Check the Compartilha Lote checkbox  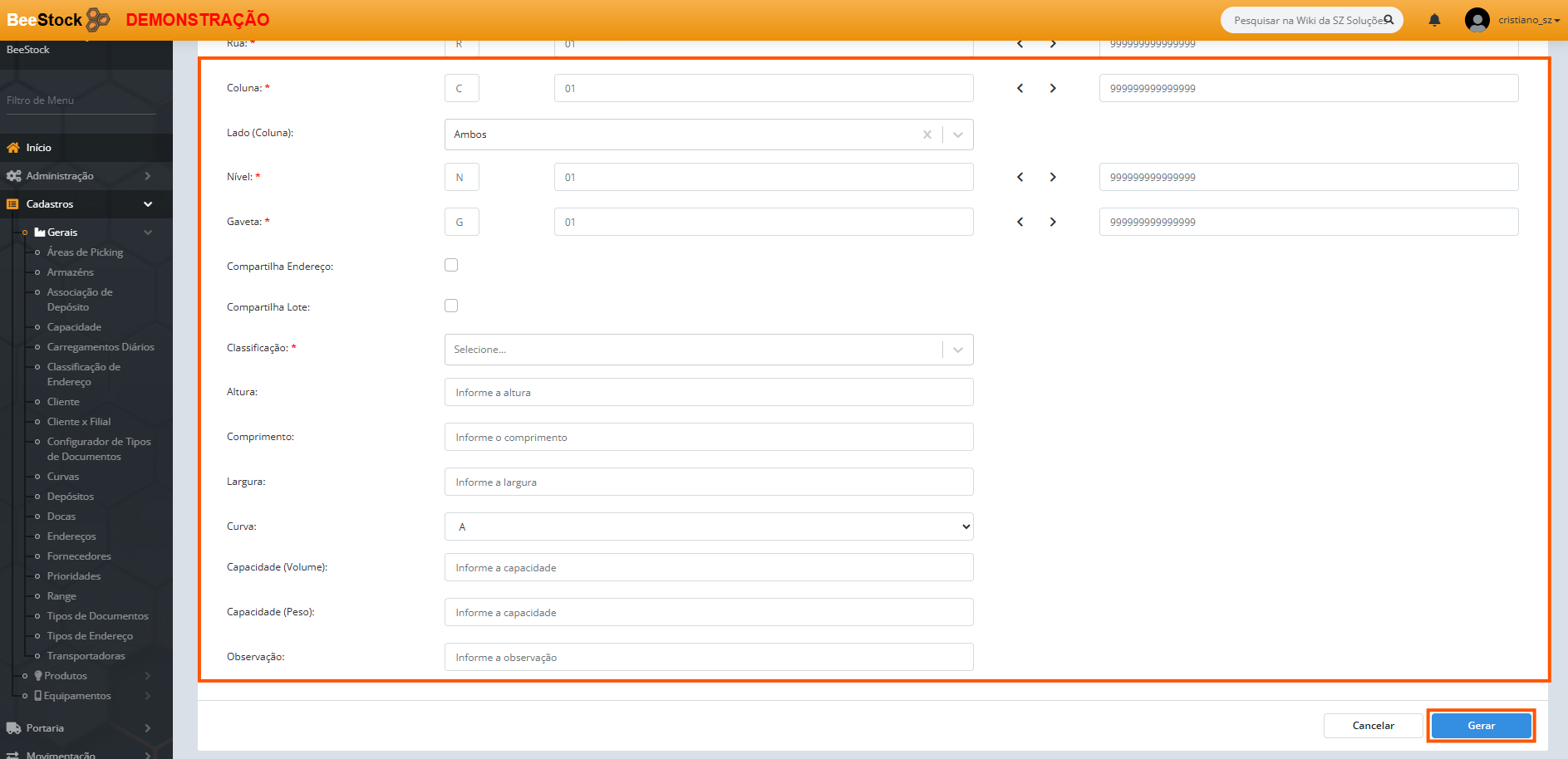click(451, 306)
